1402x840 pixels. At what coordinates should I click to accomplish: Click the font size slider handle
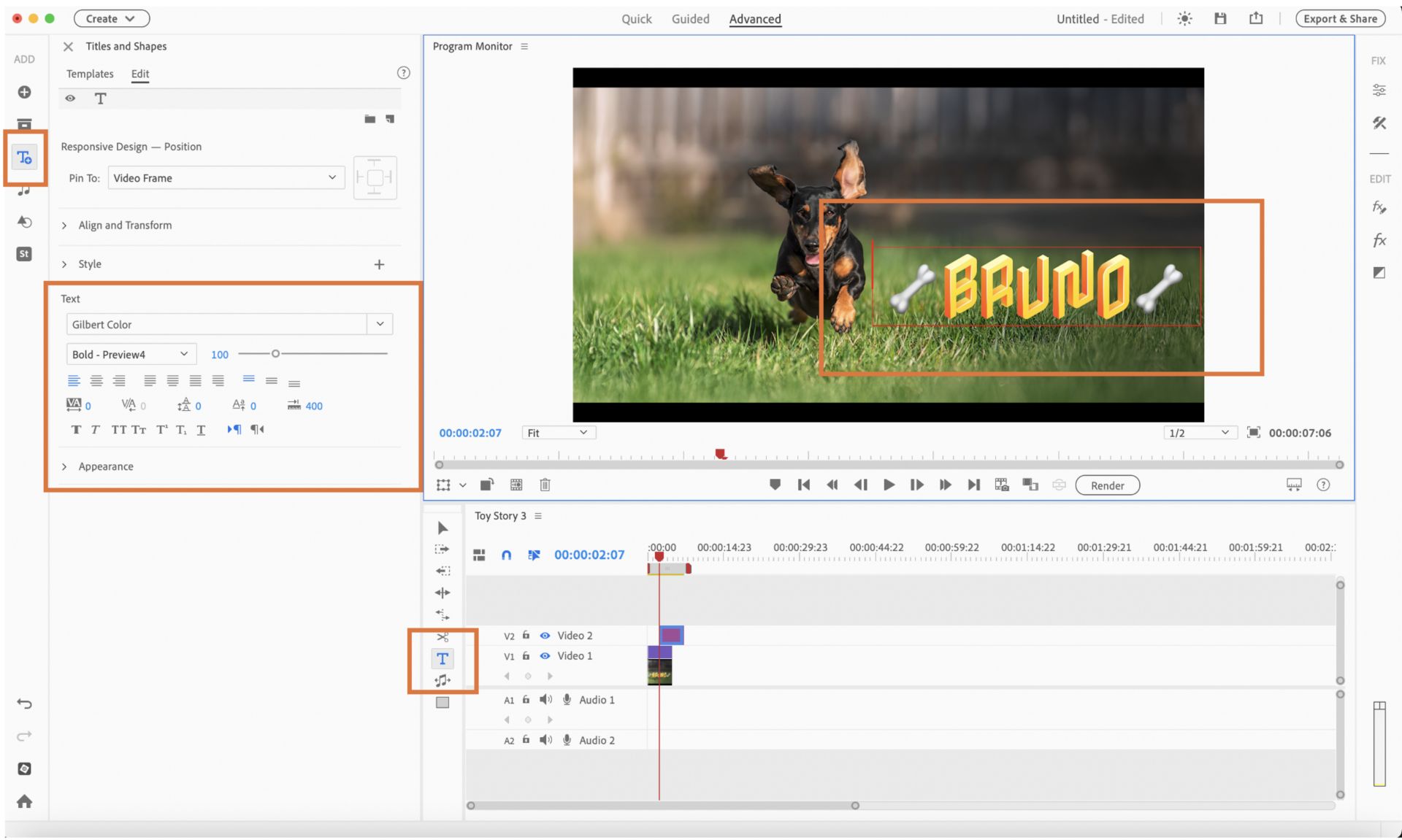pyautogui.click(x=275, y=354)
